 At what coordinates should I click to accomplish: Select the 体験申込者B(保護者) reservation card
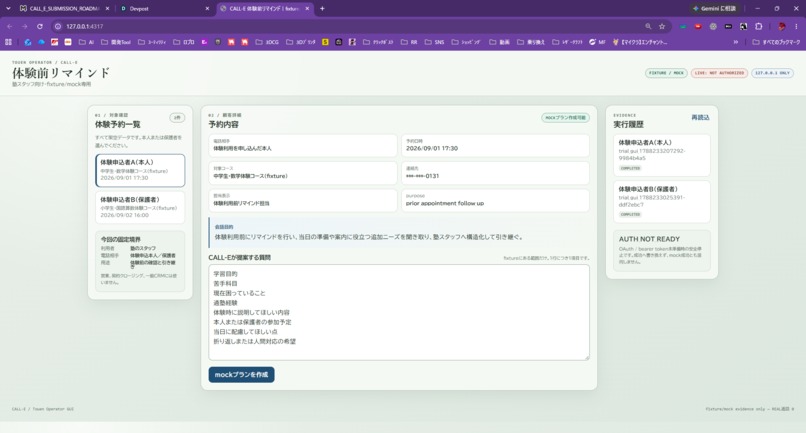[140, 207]
